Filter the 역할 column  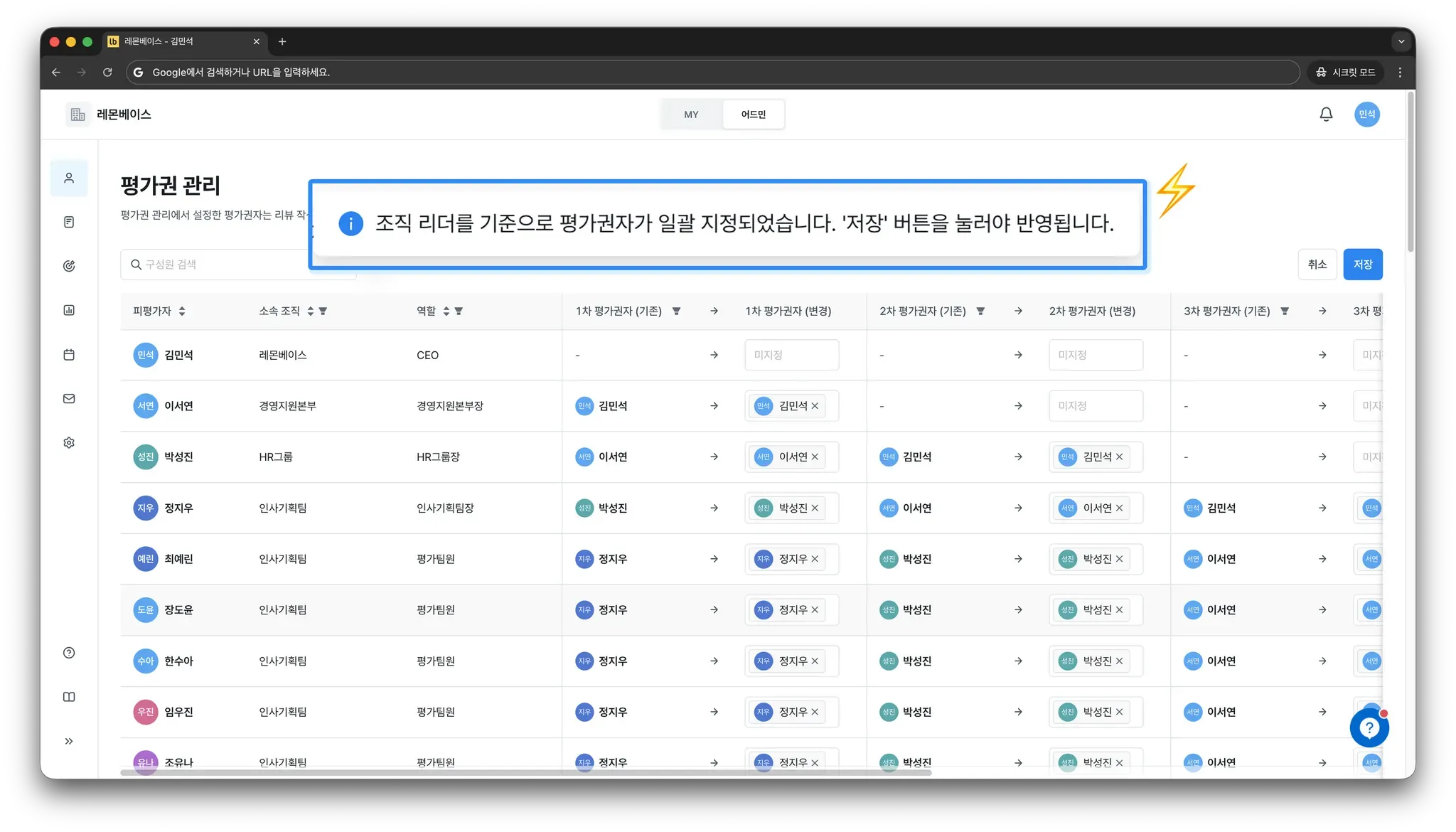(x=459, y=311)
